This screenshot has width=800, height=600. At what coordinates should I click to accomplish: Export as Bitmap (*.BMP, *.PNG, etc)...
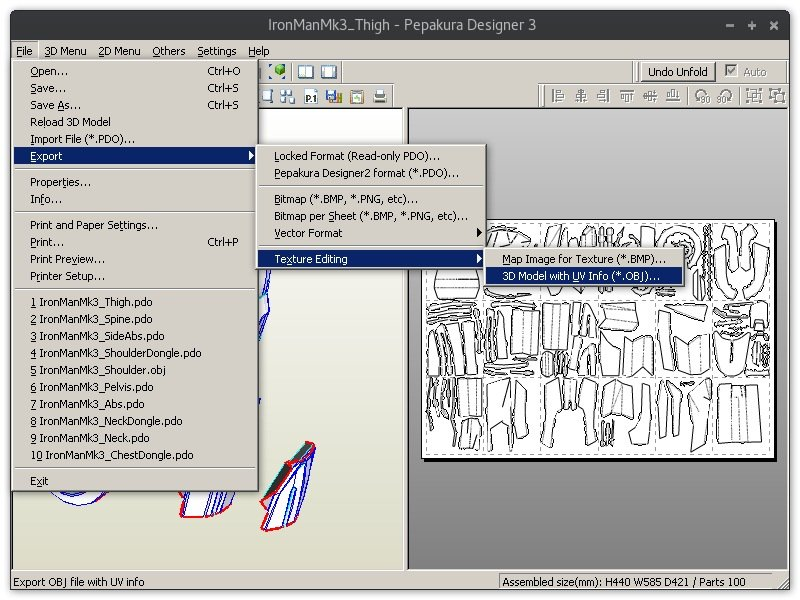[371, 199]
